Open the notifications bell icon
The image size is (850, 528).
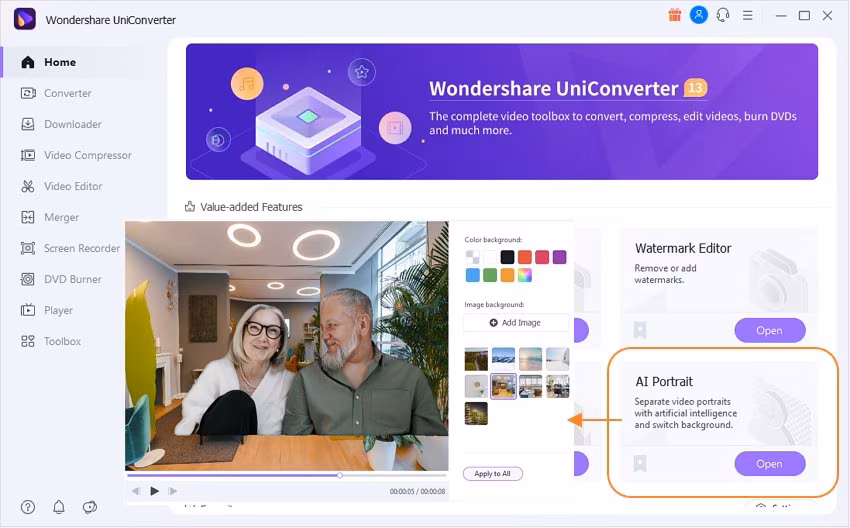pos(59,507)
